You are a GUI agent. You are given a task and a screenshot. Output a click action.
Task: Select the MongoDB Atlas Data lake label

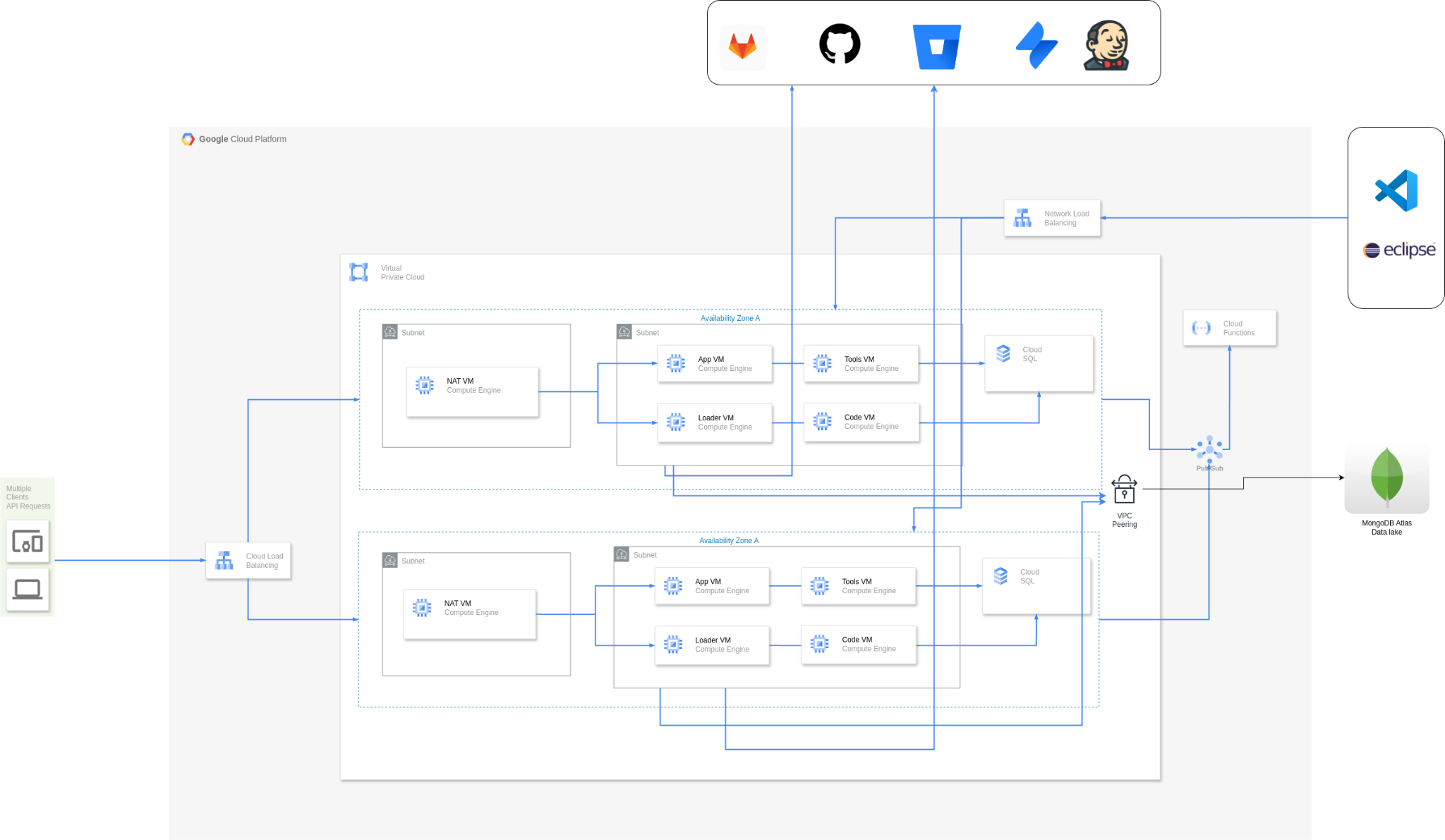tap(1387, 528)
